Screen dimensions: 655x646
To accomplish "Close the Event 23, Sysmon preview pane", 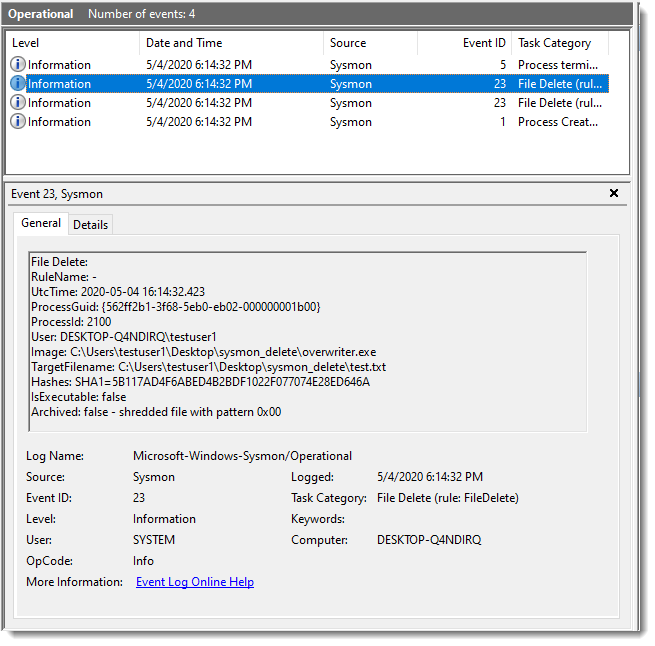I will [x=614, y=194].
